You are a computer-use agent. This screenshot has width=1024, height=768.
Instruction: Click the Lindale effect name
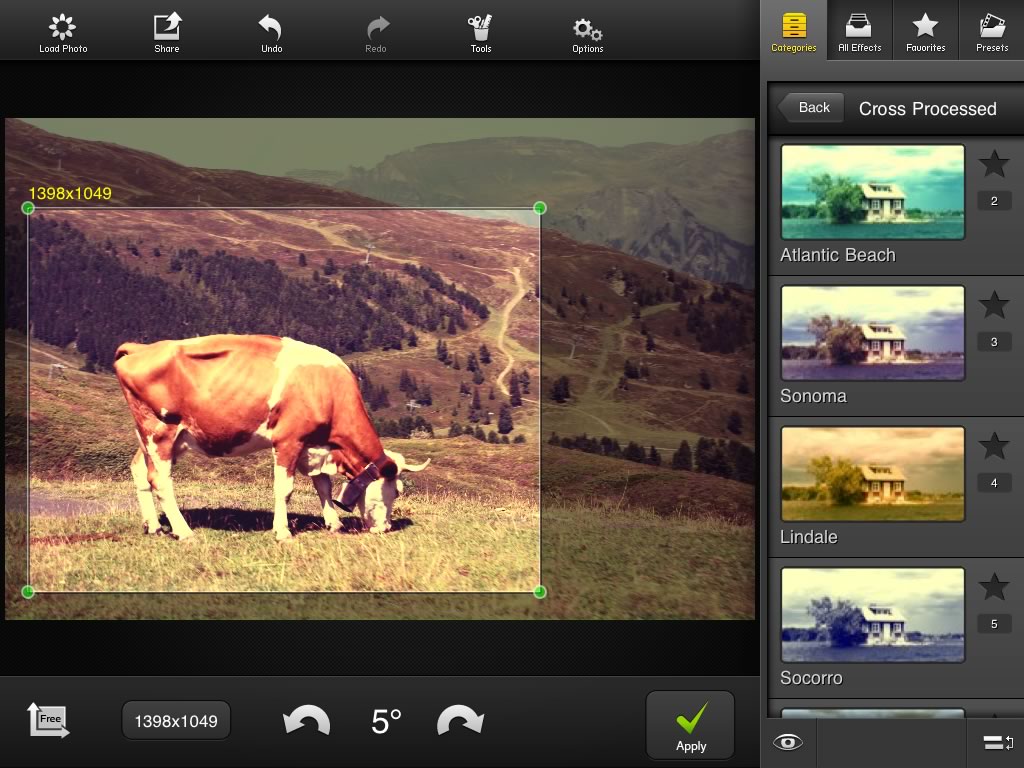[808, 537]
